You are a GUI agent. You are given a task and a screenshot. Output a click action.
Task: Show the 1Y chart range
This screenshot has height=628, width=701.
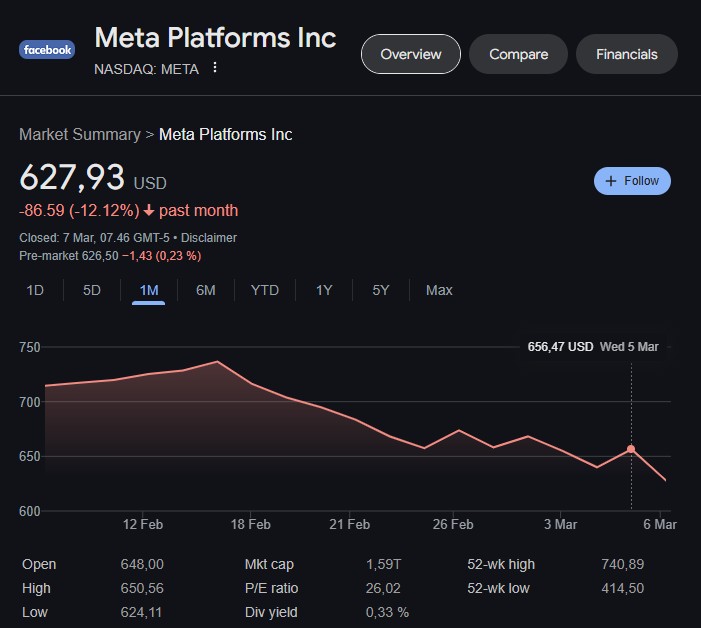(324, 290)
